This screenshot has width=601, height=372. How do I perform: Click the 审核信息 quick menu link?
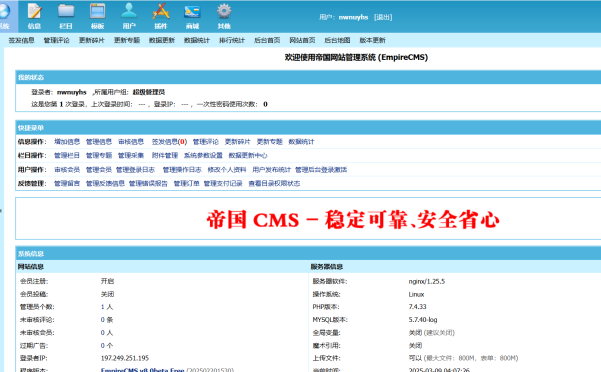tap(131, 142)
